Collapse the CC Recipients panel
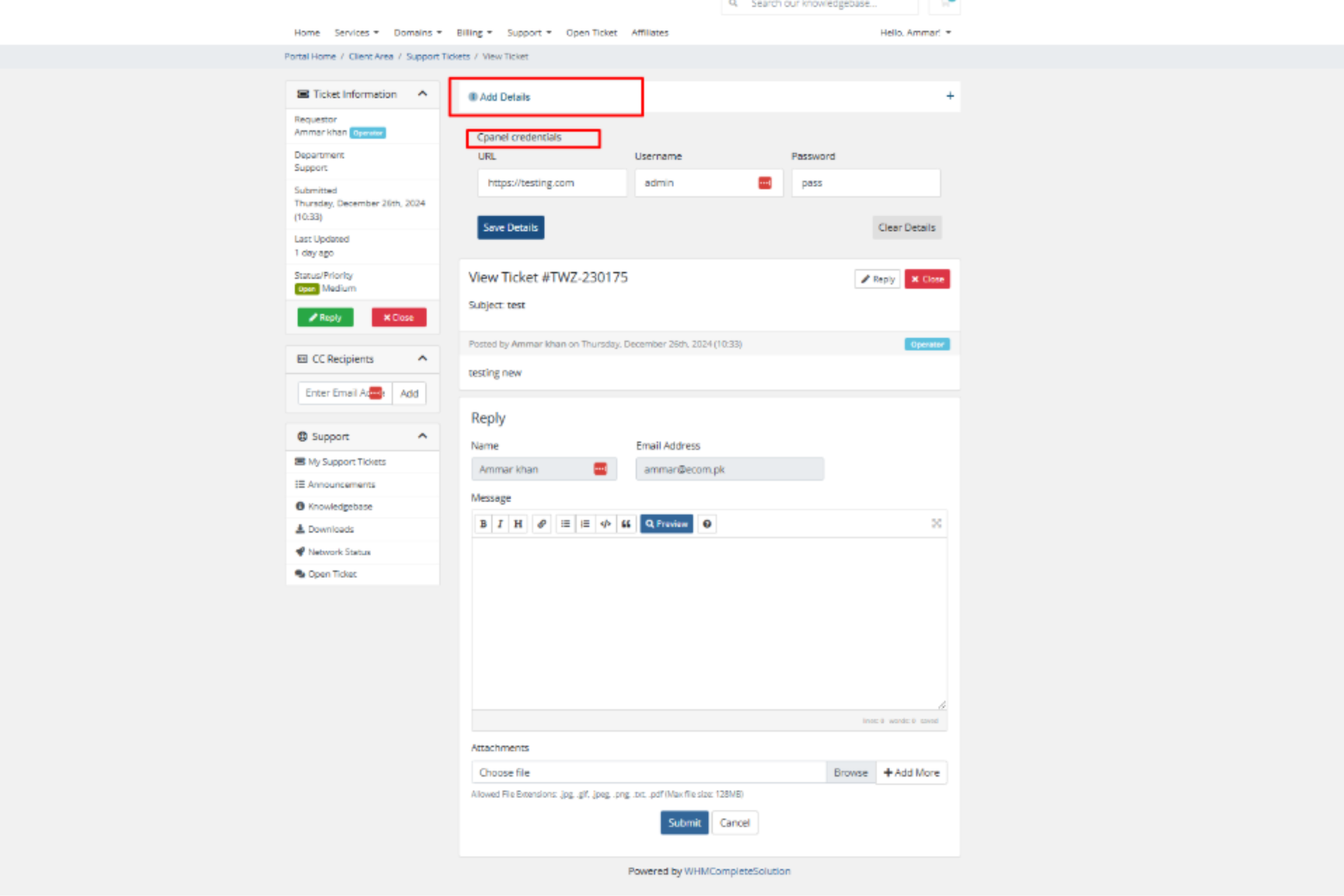 [423, 358]
